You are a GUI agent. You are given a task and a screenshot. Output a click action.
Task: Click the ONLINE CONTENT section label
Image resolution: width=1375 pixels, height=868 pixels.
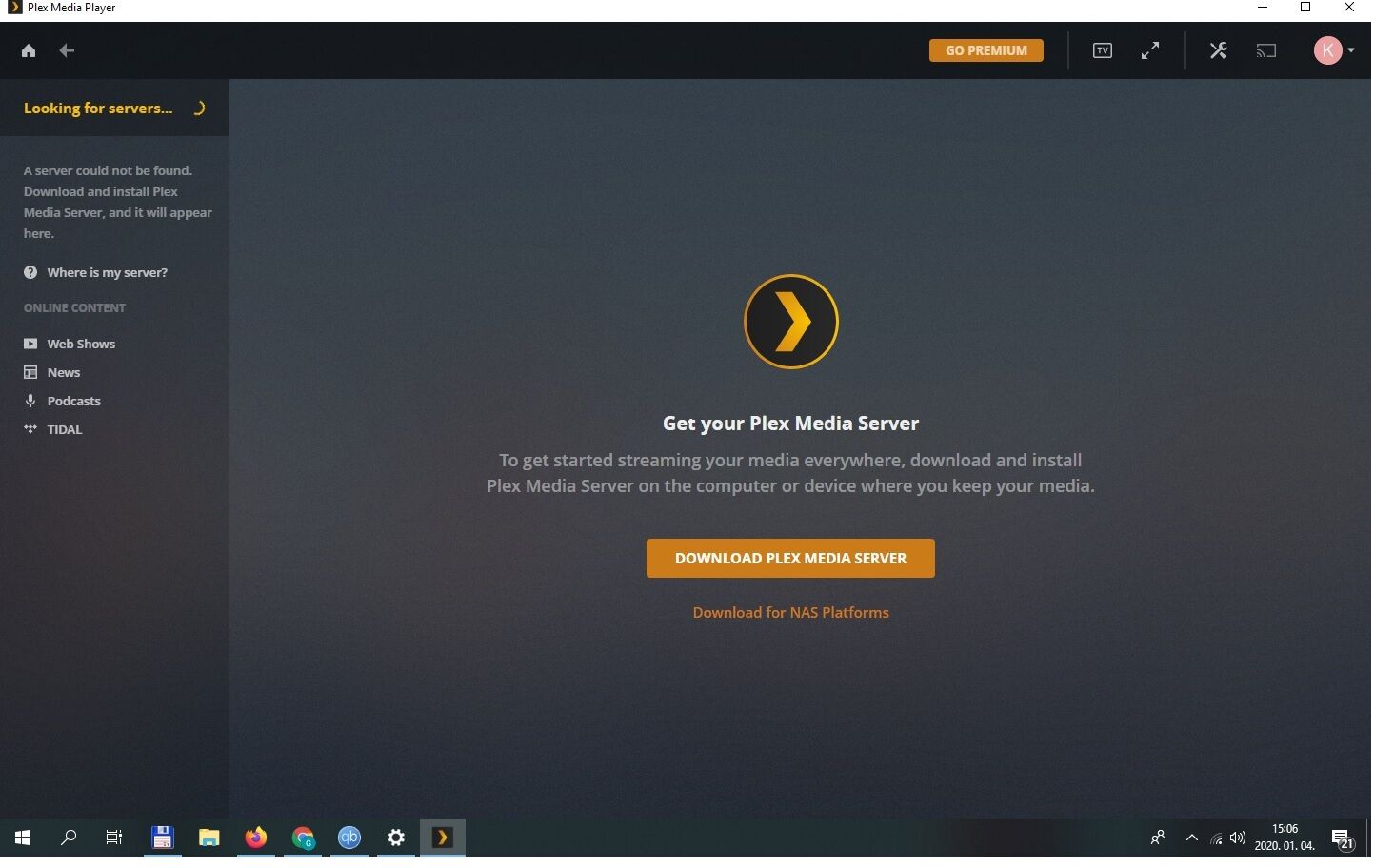75,308
